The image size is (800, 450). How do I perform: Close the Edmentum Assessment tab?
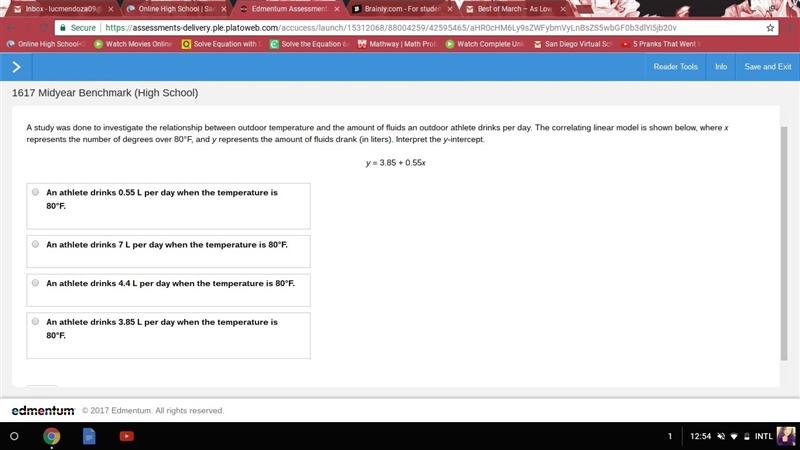coord(337,9)
